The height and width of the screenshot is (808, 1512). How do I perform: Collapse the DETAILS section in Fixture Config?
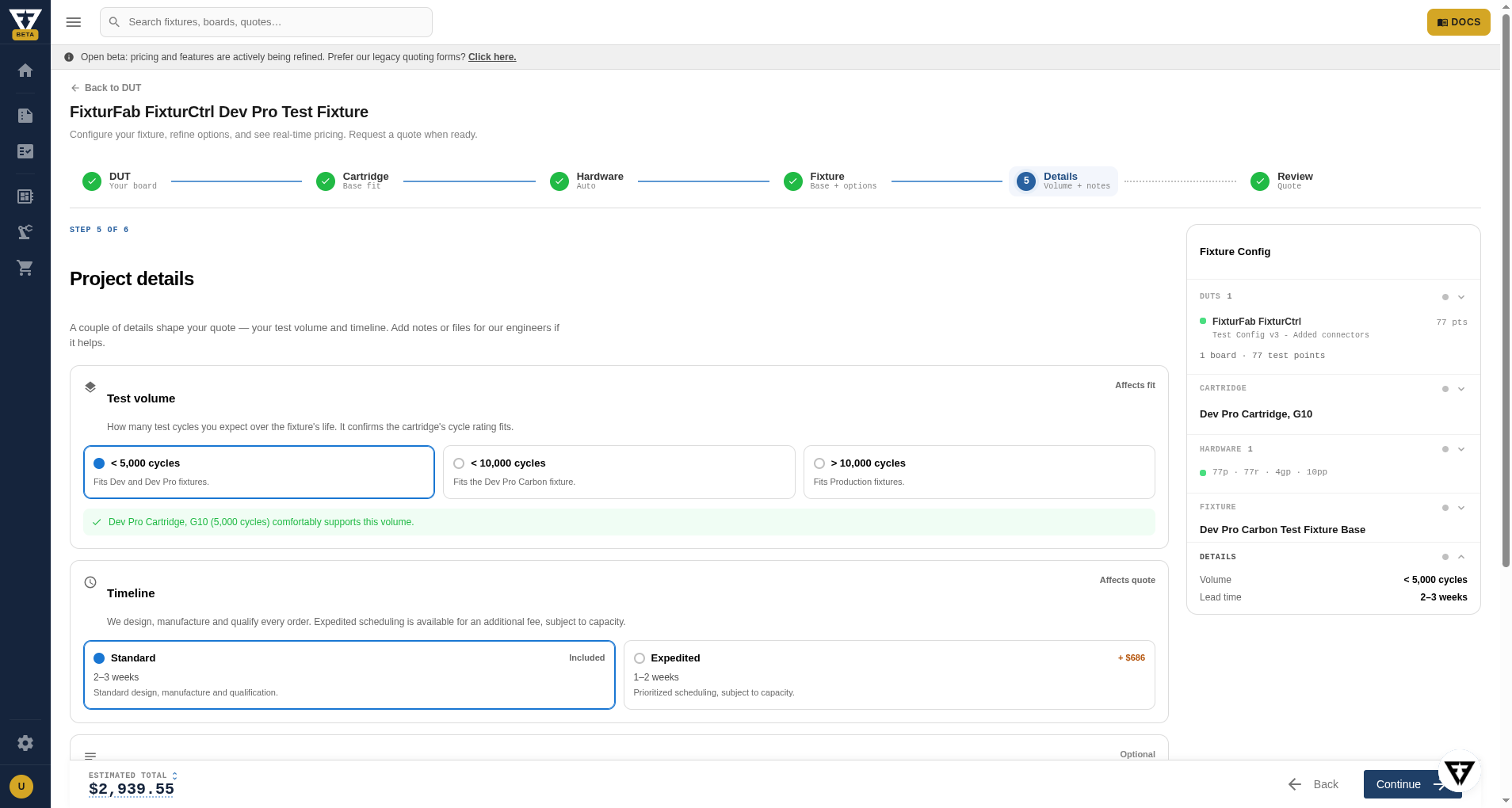tap(1461, 557)
